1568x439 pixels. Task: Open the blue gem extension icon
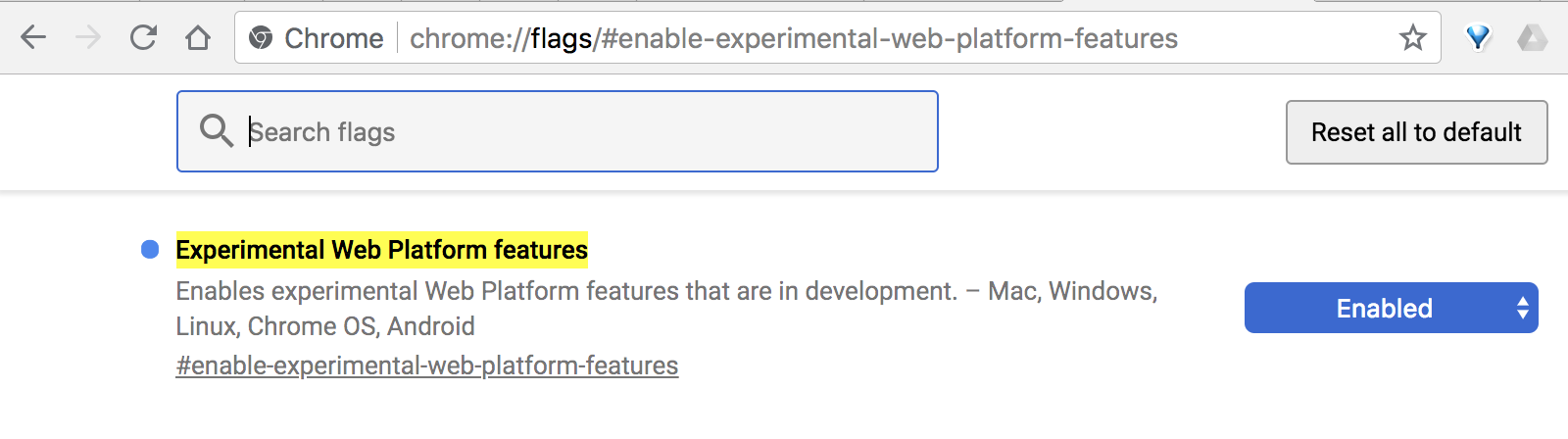coord(1478,38)
